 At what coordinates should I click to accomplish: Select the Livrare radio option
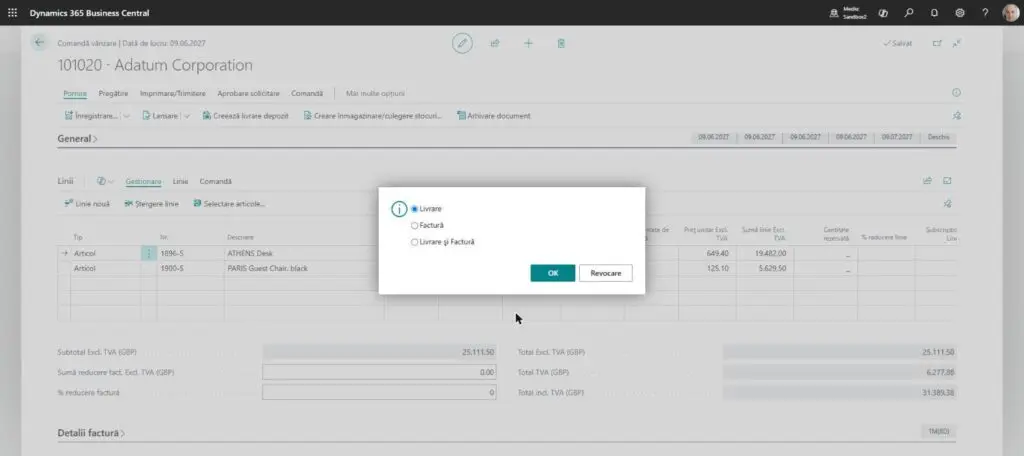414,208
